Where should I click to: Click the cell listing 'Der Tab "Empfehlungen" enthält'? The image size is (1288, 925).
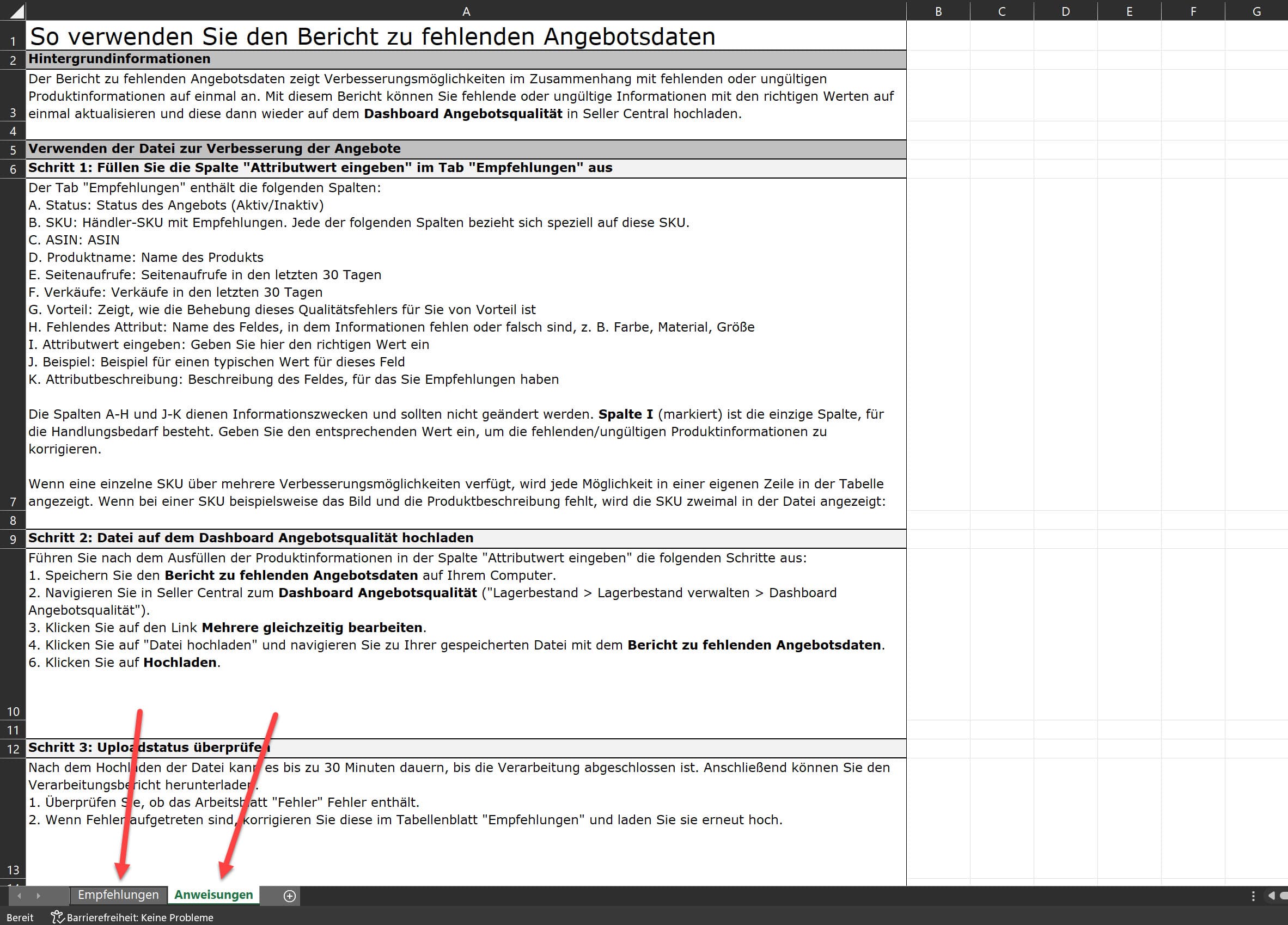click(466, 344)
